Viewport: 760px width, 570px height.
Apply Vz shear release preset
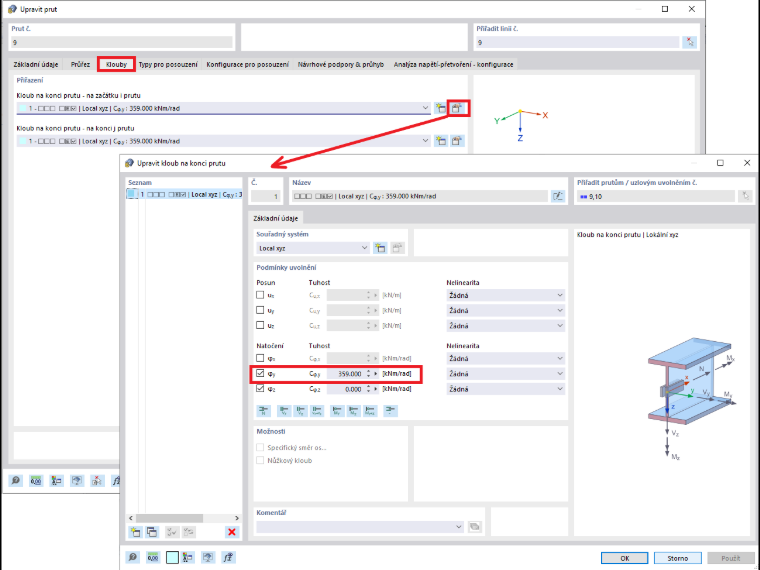pos(301,411)
